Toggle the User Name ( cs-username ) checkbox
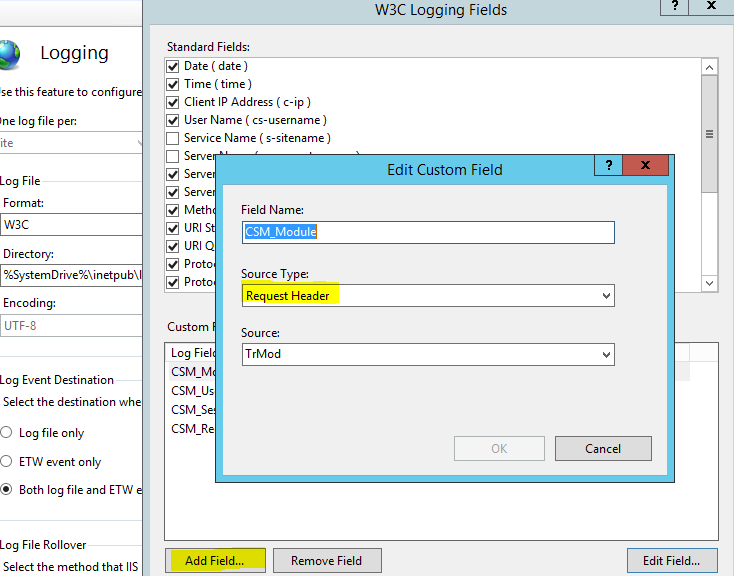The image size is (734, 576). [x=173, y=120]
